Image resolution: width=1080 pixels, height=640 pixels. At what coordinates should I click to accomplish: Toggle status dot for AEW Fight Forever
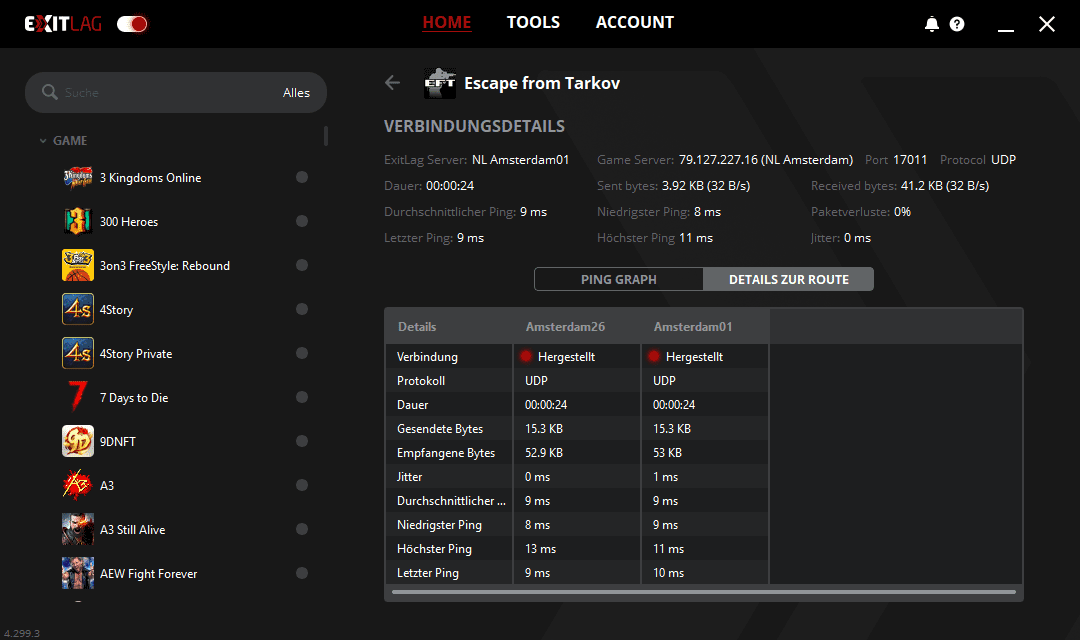click(x=302, y=573)
